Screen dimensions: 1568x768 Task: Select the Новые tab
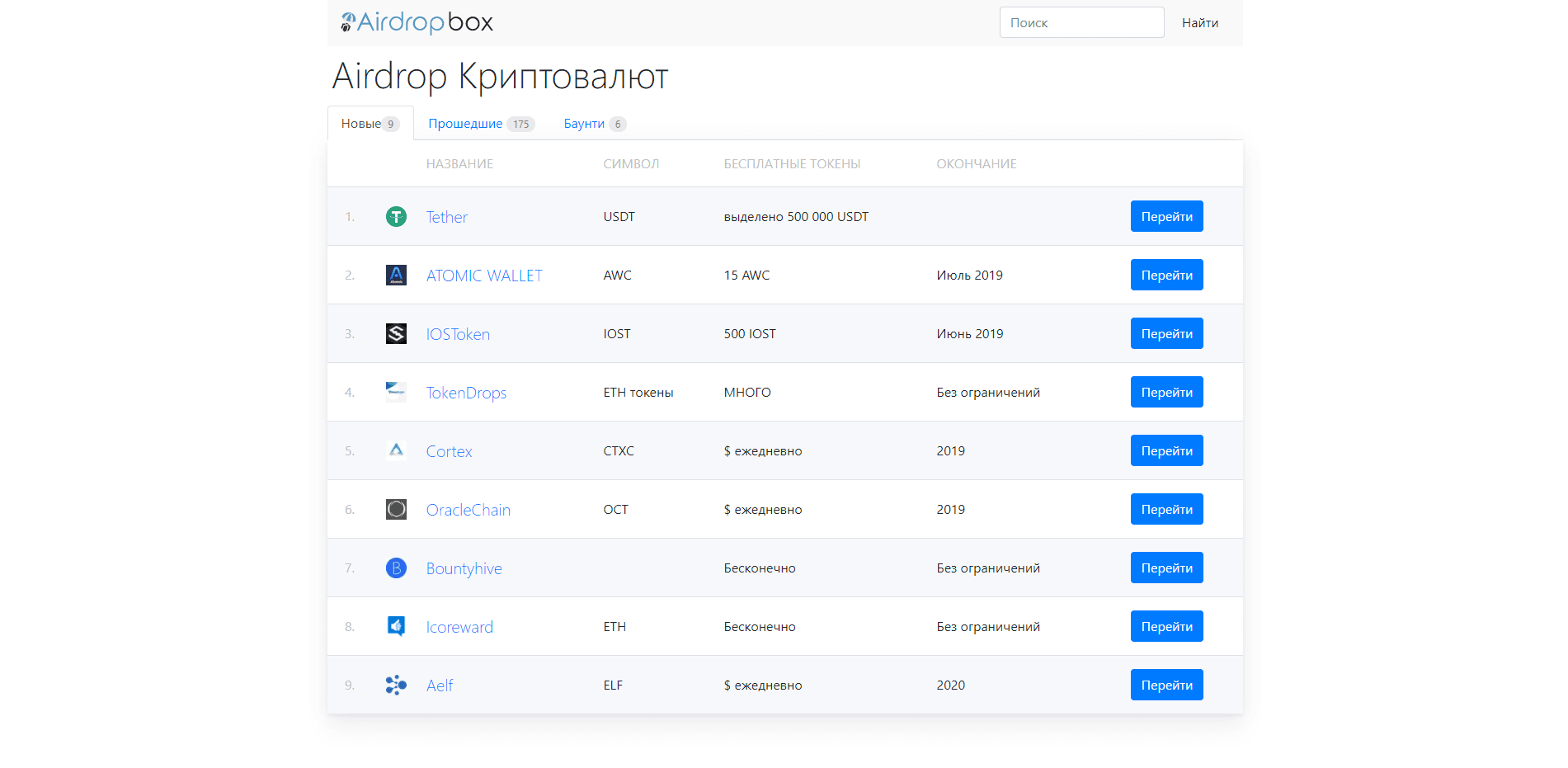(363, 123)
